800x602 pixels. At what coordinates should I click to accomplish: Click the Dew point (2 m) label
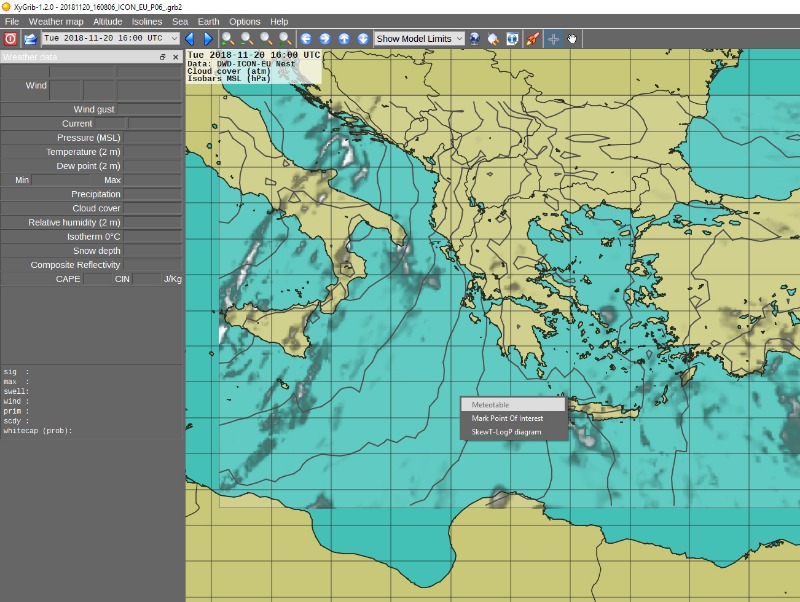[88, 166]
